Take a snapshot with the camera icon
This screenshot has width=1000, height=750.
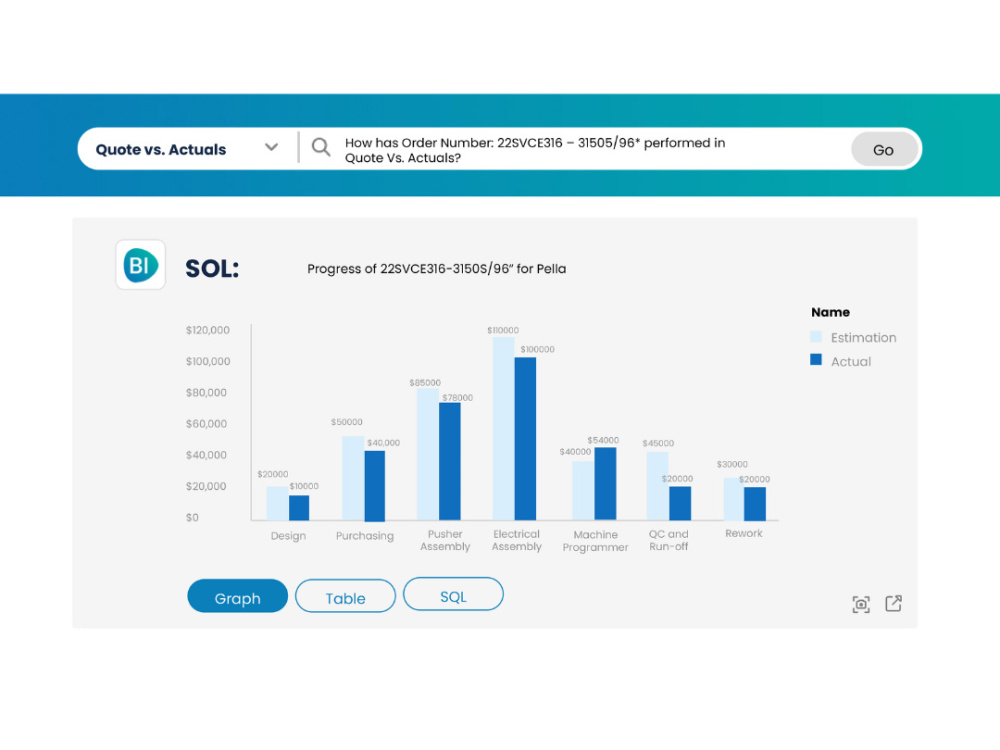click(861, 604)
